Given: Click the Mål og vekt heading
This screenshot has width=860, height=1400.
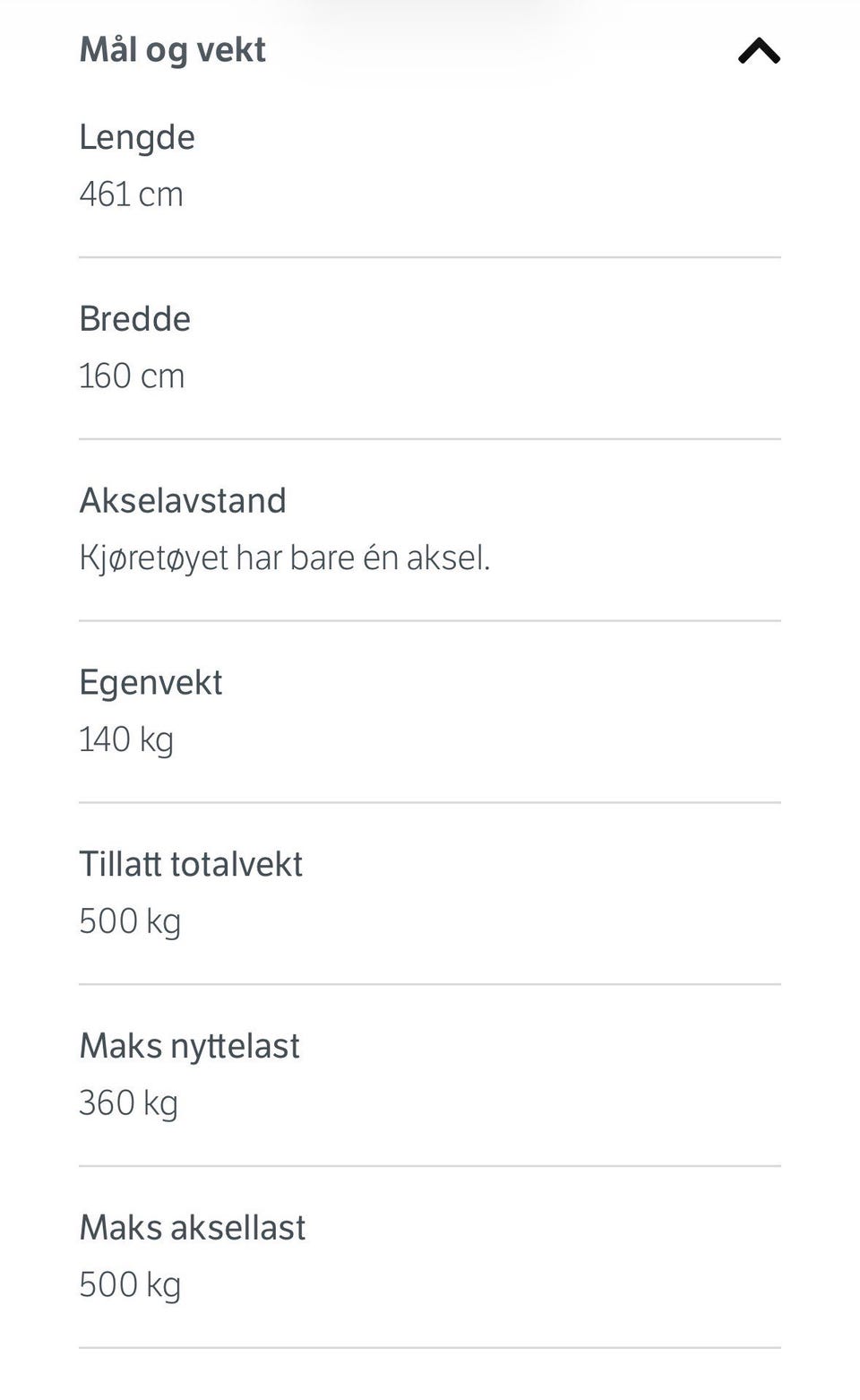Looking at the screenshot, I should (x=173, y=50).
